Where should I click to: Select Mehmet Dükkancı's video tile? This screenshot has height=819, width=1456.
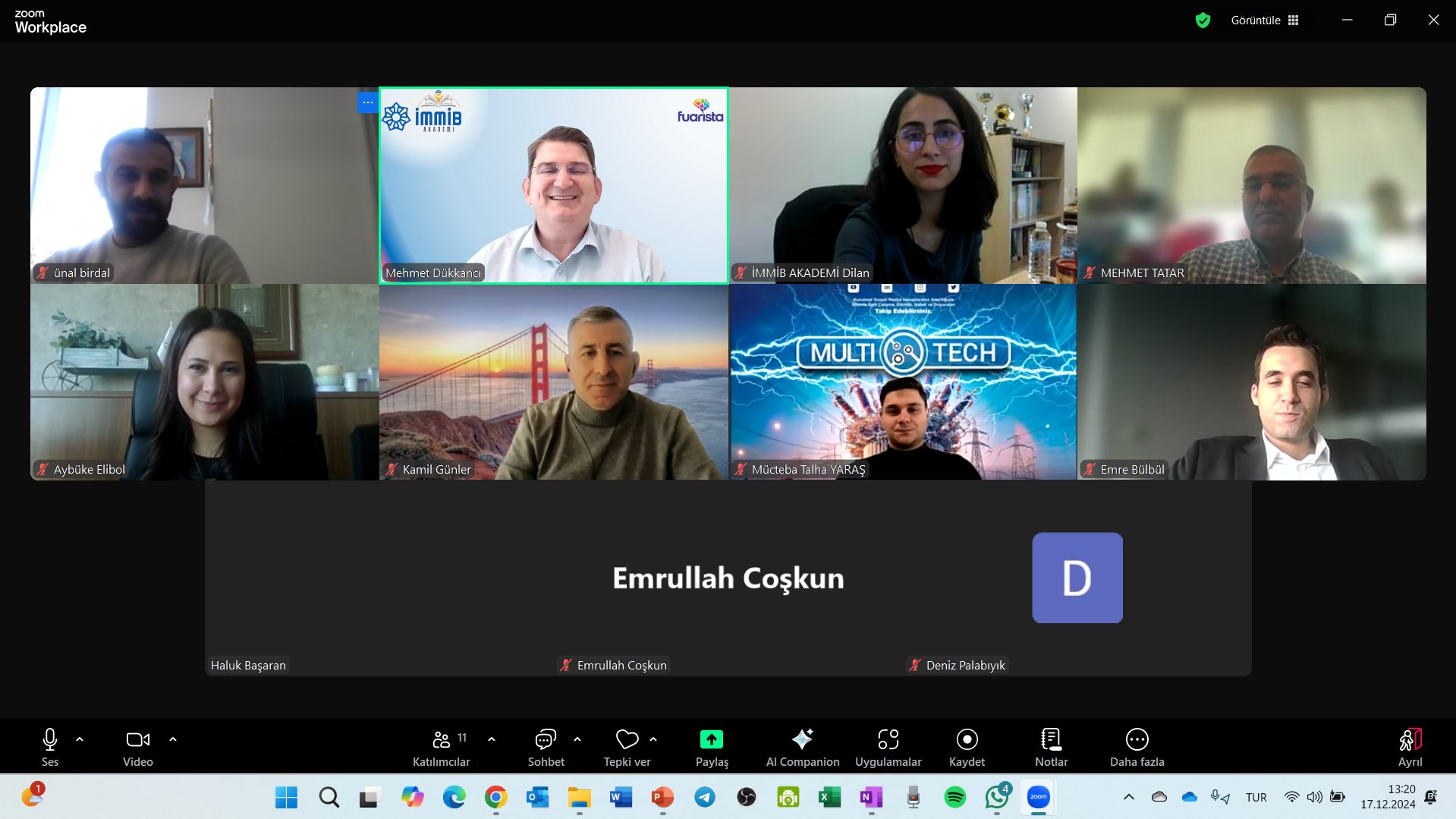[x=554, y=185]
